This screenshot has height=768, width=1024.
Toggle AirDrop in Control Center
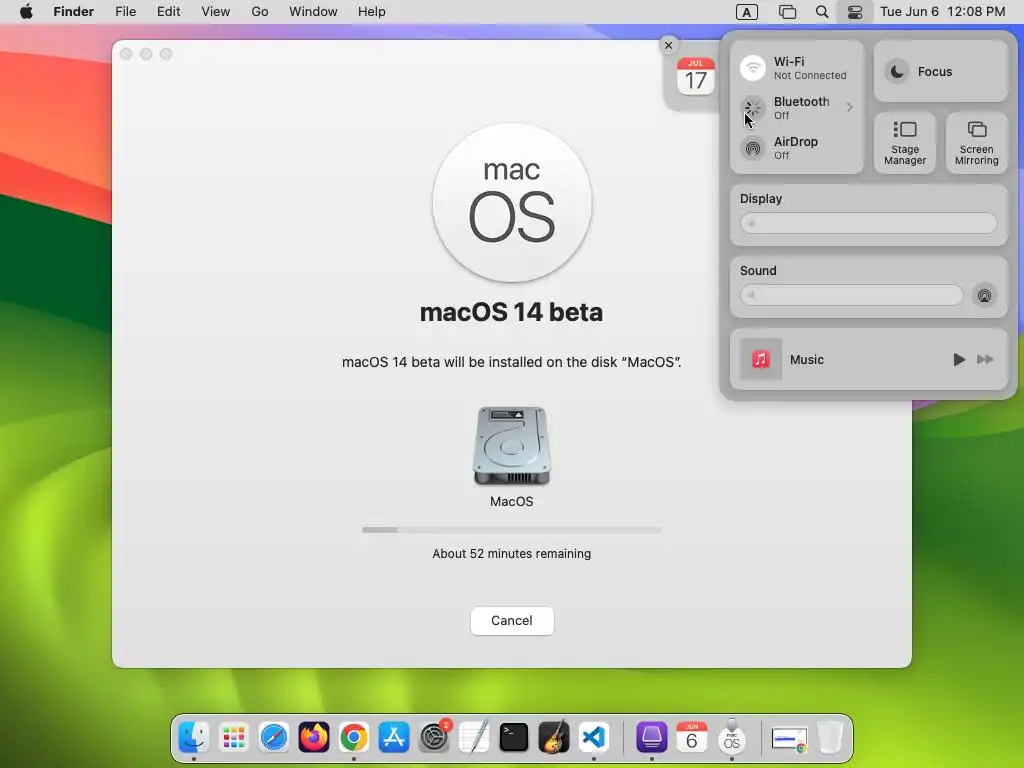pos(752,148)
